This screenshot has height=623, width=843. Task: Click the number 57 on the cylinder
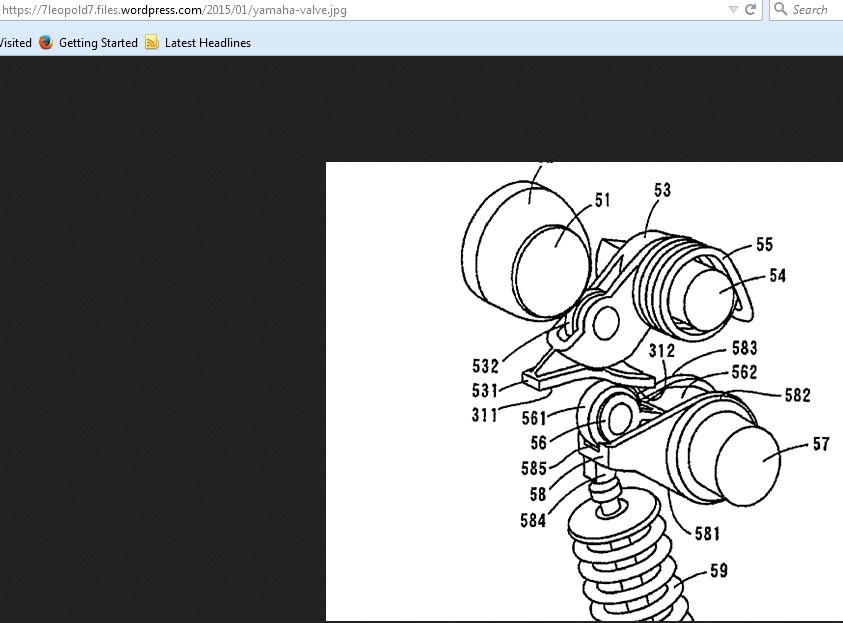[821, 443]
